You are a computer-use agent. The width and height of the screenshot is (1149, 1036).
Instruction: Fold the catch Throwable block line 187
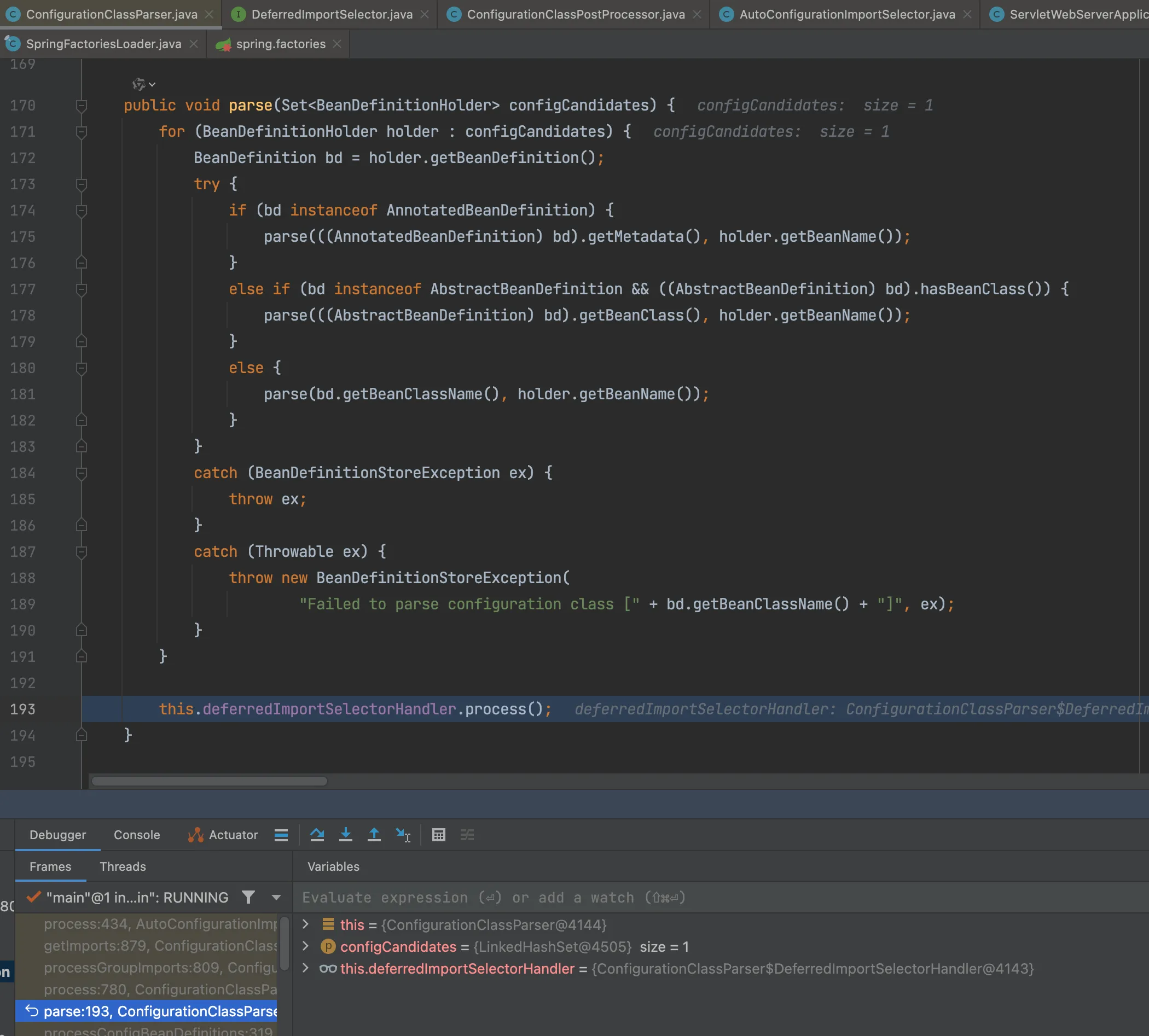[82, 551]
